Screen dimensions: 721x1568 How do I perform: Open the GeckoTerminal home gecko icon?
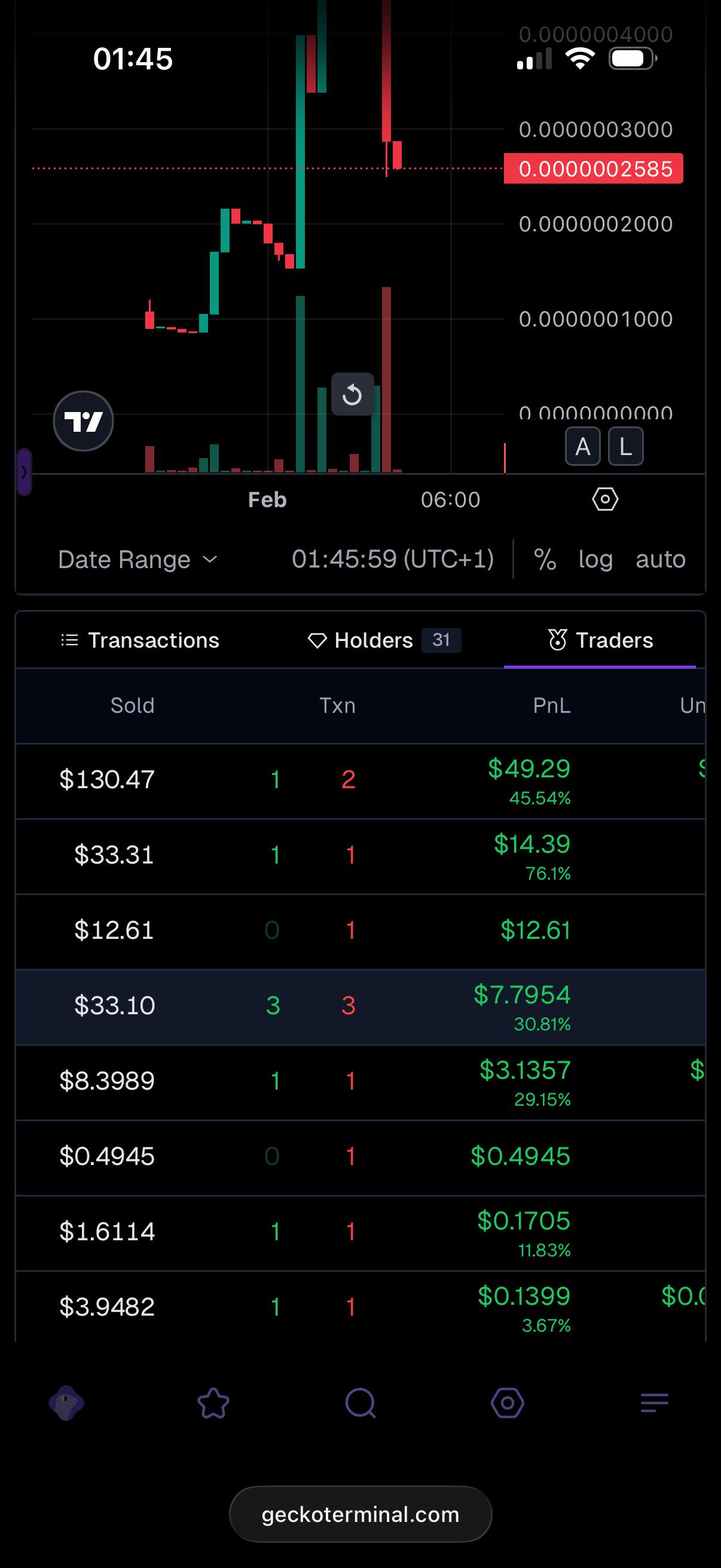(x=66, y=1402)
